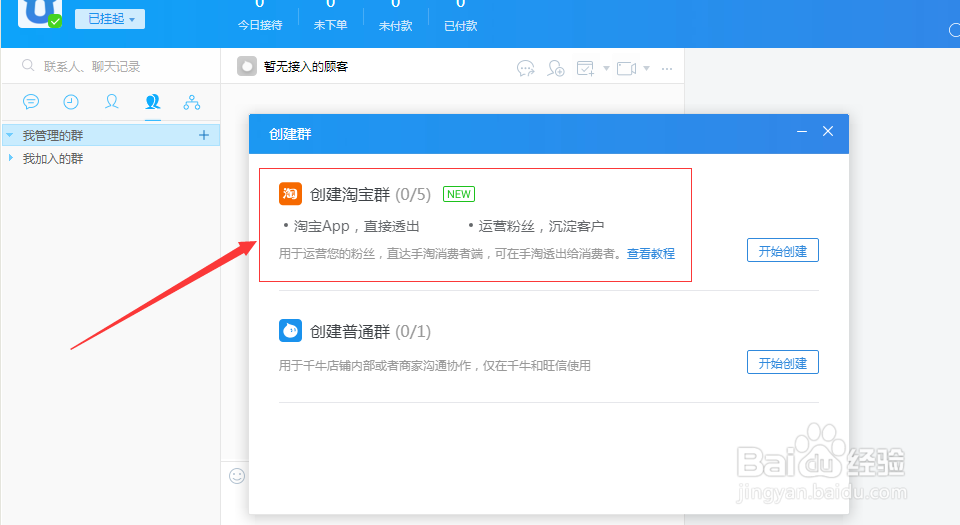Switch to the contacts person tab
The width and height of the screenshot is (960, 525).
111,102
